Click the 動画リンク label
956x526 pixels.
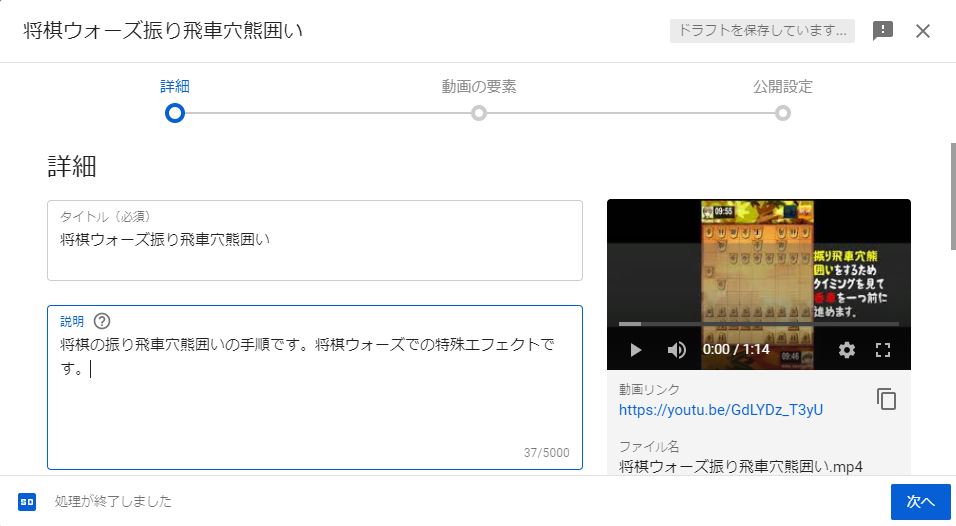point(649,389)
